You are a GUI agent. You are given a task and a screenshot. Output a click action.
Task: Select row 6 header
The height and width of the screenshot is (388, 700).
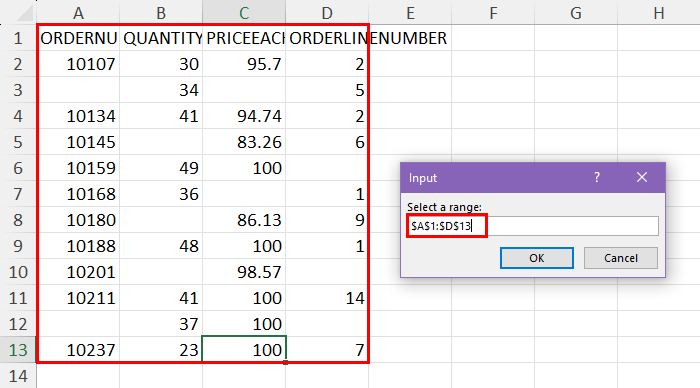[x=18, y=168]
